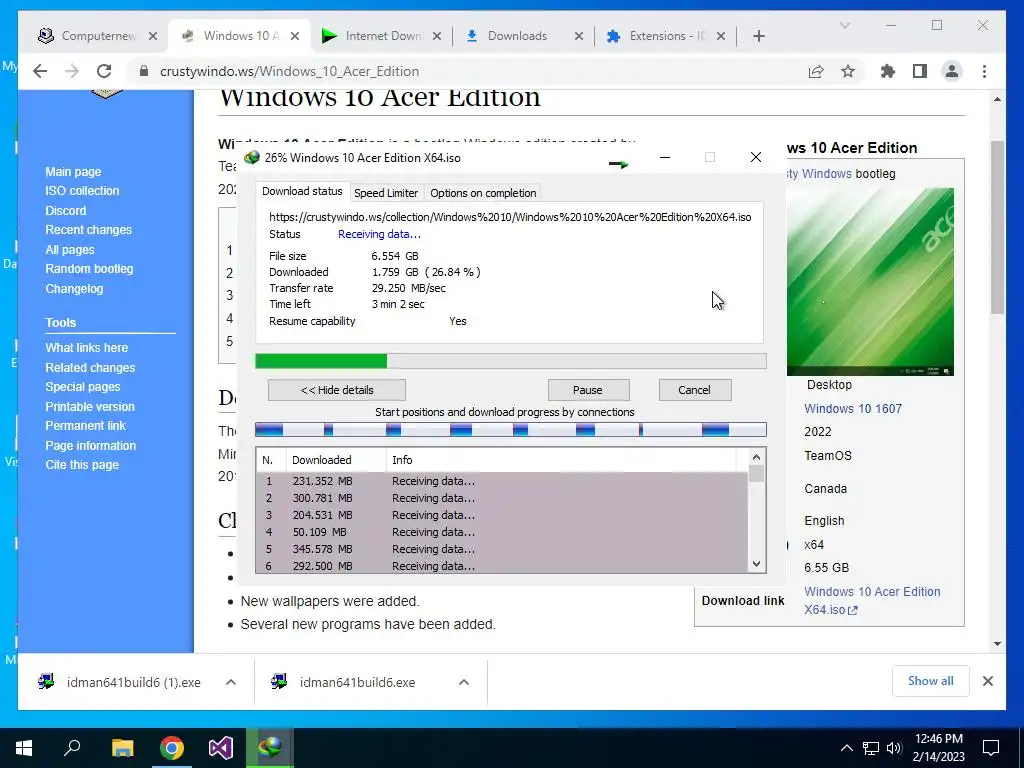Open Printable version link
This screenshot has width=1024, height=768.
pos(89,406)
